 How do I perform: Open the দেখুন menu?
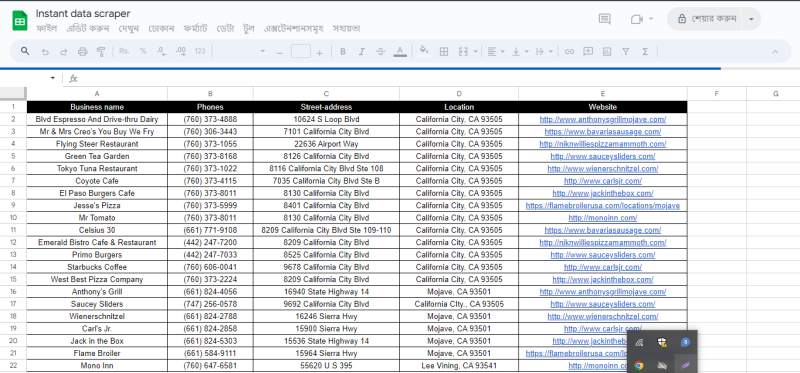pos(129,29)
